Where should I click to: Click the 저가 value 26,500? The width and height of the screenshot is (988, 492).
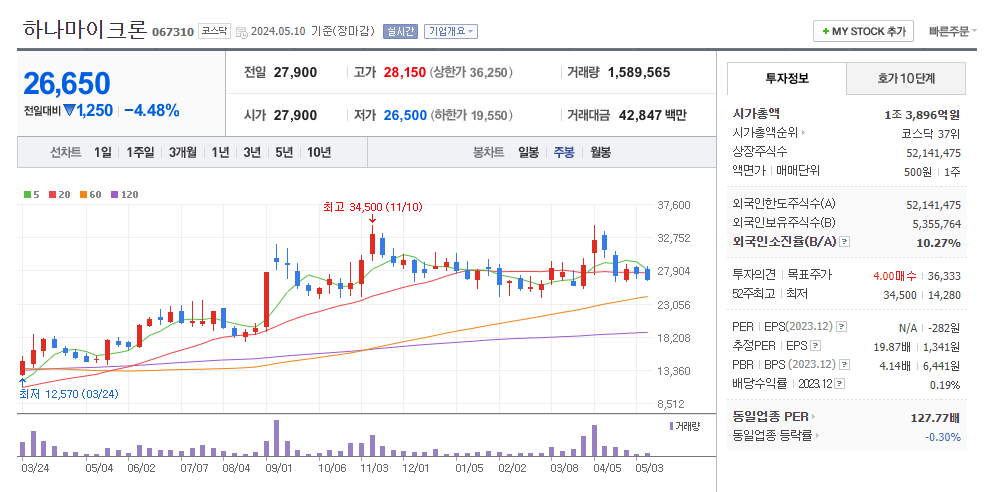point(405,115)
